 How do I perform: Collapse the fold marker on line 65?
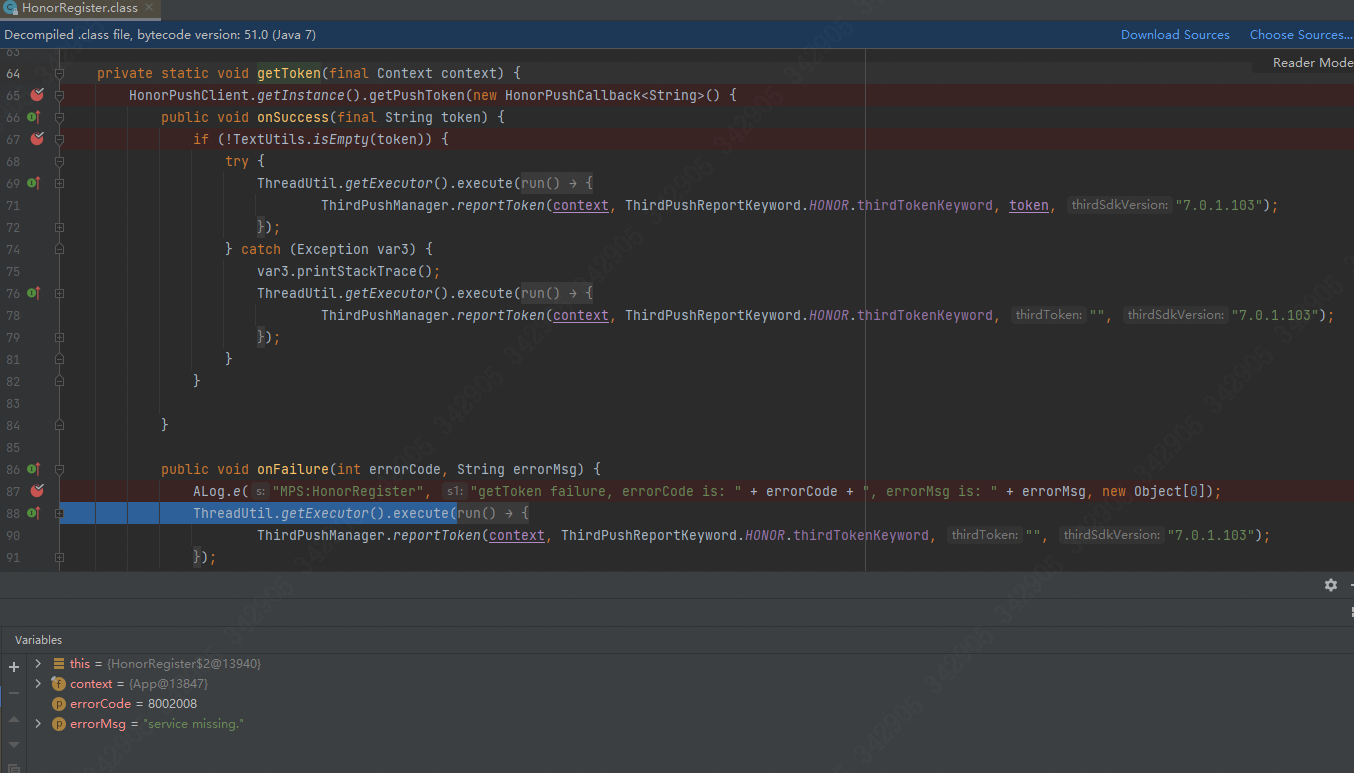(60, 95)
